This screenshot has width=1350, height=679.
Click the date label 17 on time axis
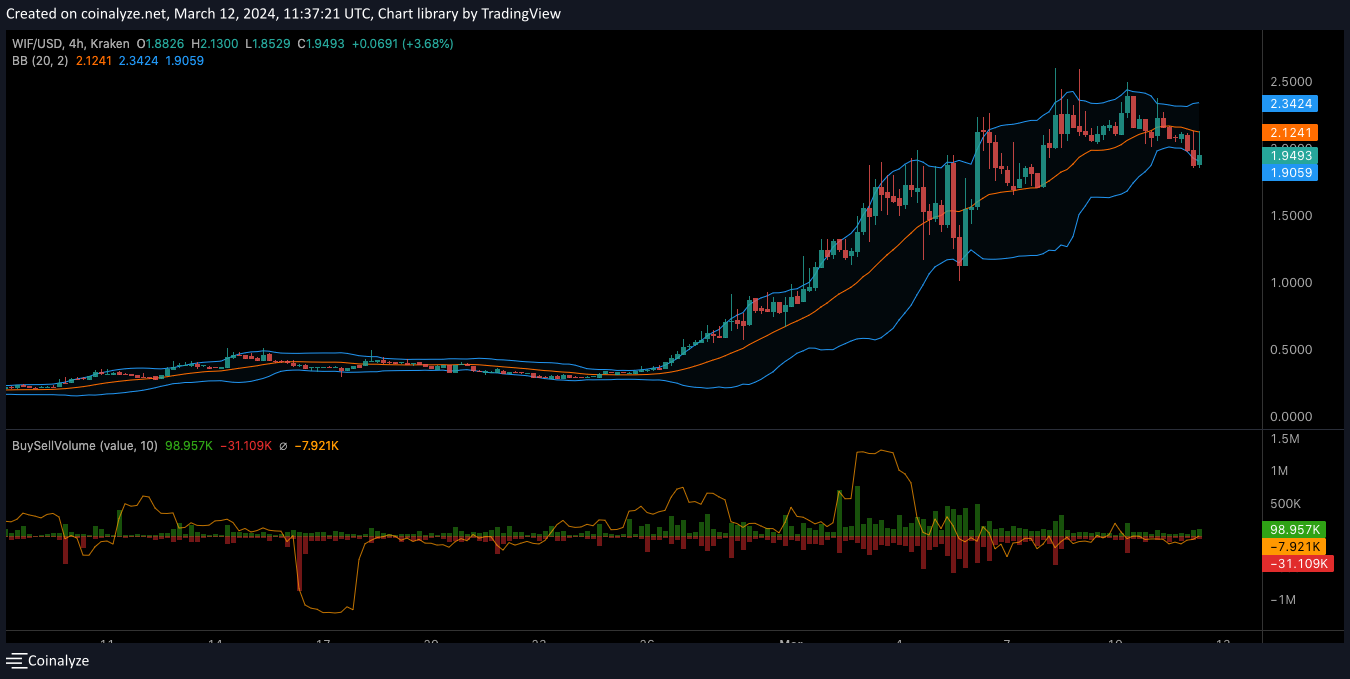pos(322,641)
